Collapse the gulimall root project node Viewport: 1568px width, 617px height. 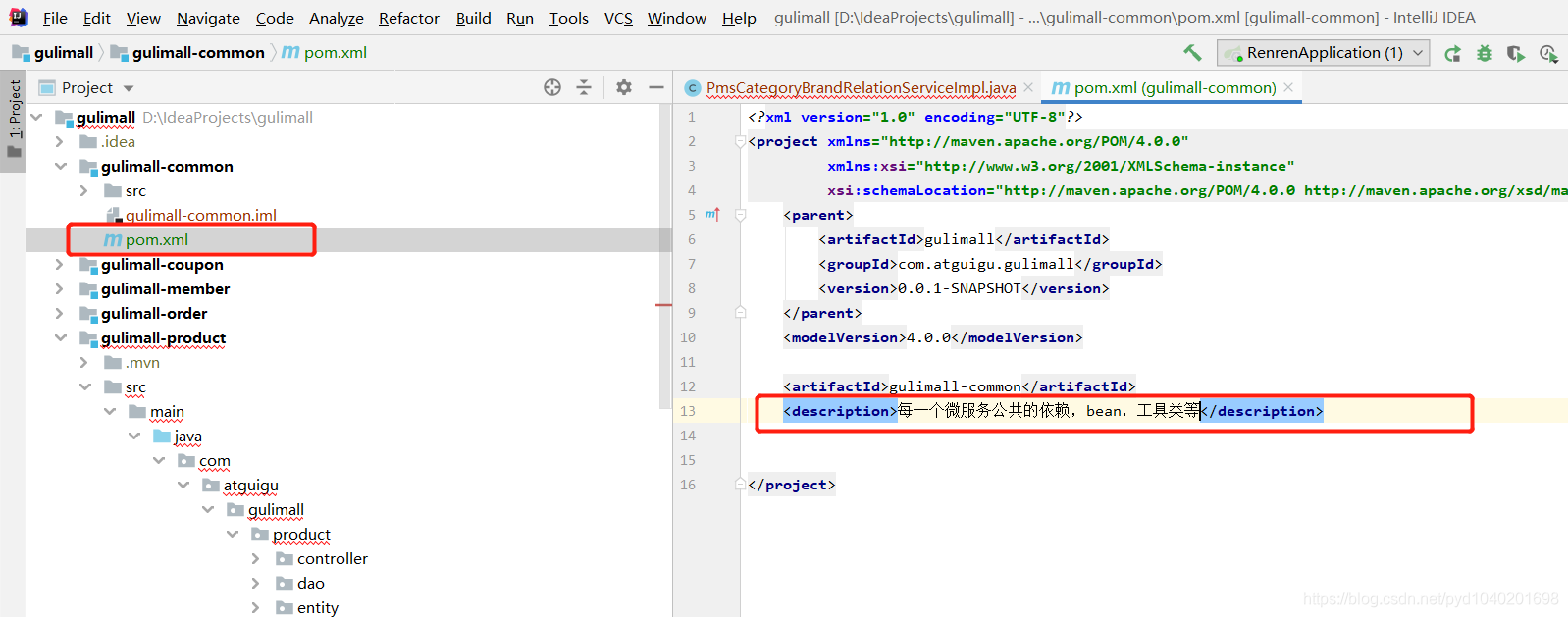point(37,117)
